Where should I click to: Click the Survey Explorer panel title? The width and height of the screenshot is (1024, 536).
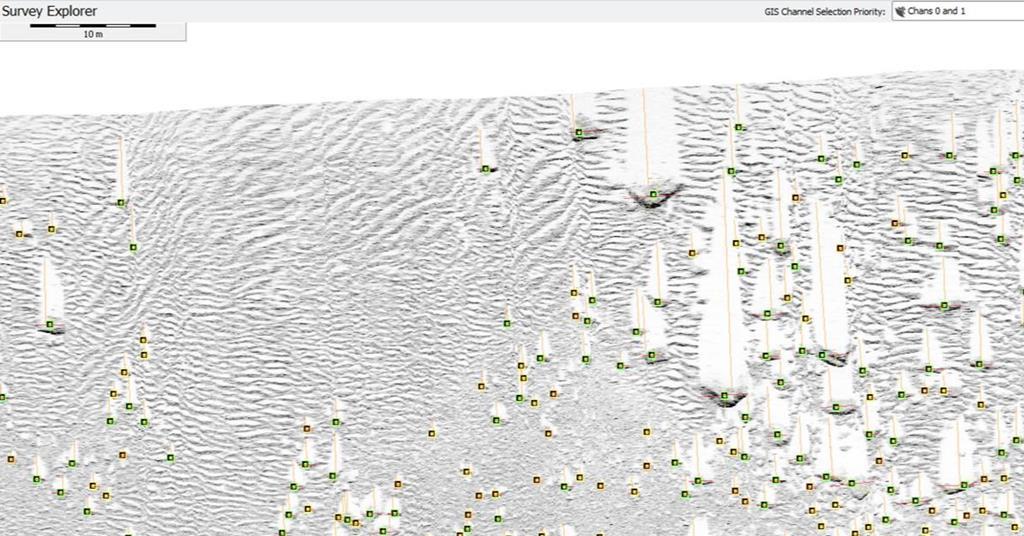point(50,11)
